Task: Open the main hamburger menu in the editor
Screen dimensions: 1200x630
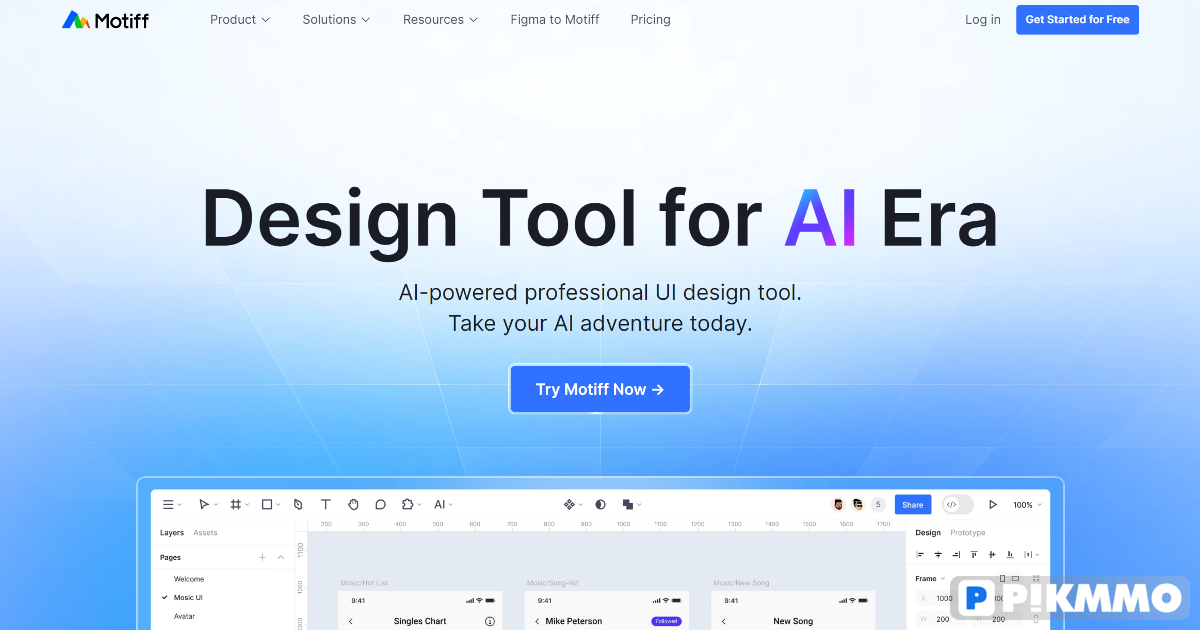Action: 168,505
